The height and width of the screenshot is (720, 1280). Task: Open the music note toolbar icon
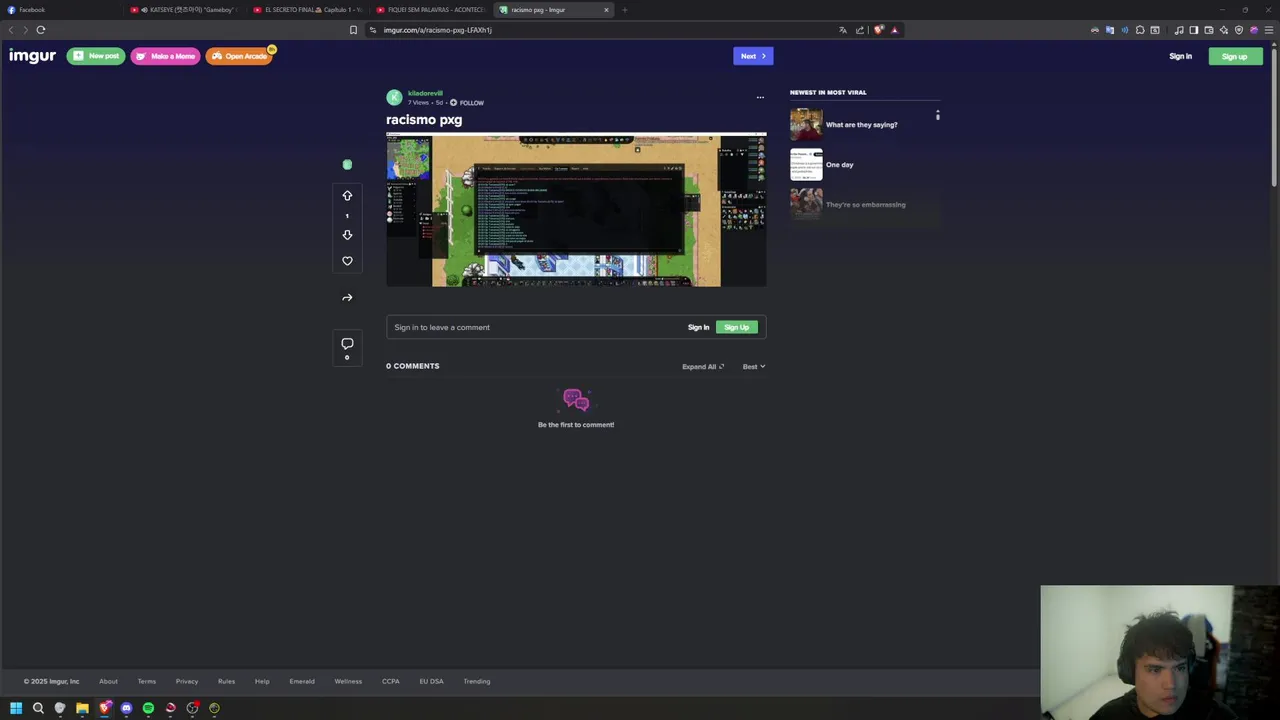pyautogui.click(x=1179, y=30)
